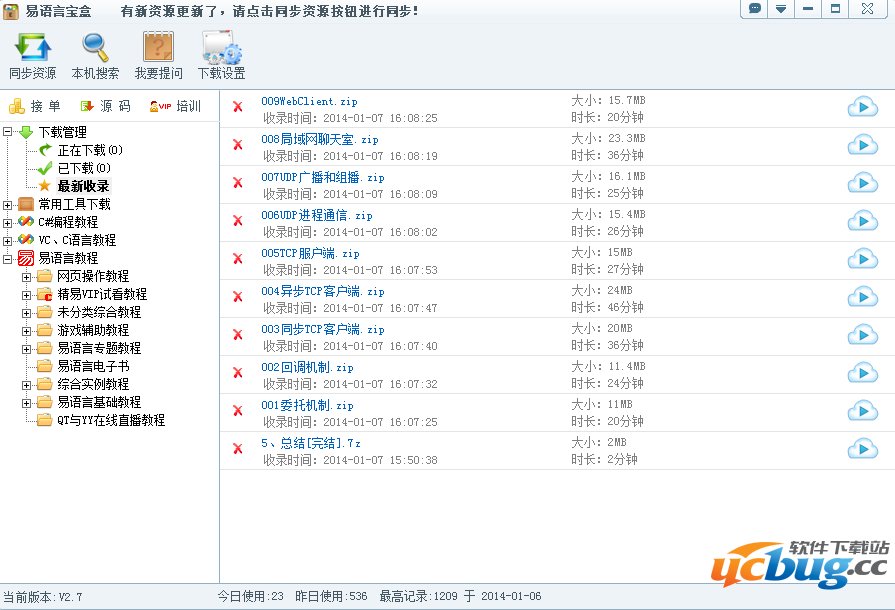
Task: Open the chat message icon in title bar
Action: 755,9
